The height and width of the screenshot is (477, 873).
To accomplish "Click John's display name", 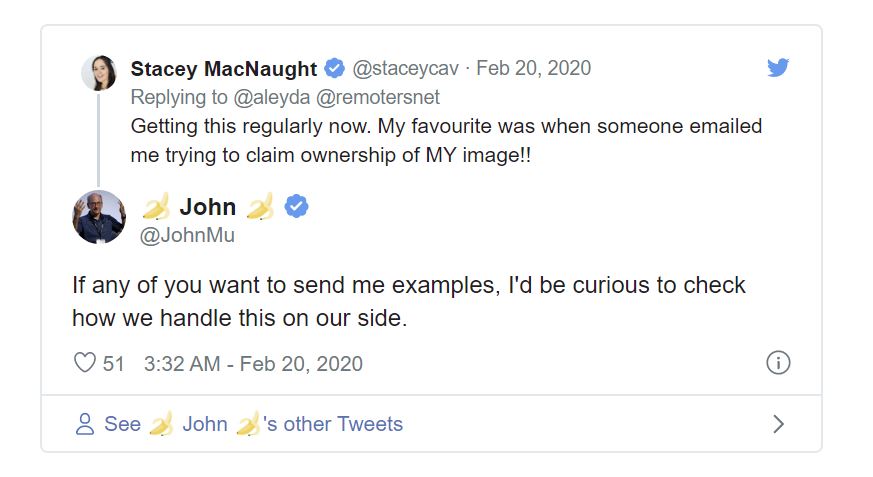I will (x=208, y=206).
